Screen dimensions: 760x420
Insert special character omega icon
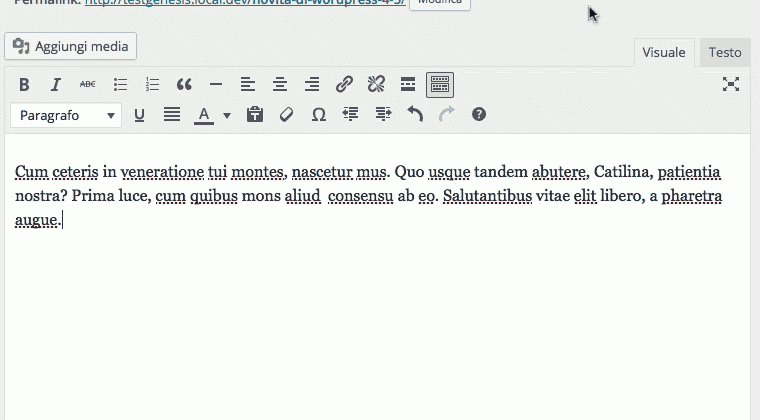pyautogui.click(x=318, y=115)
